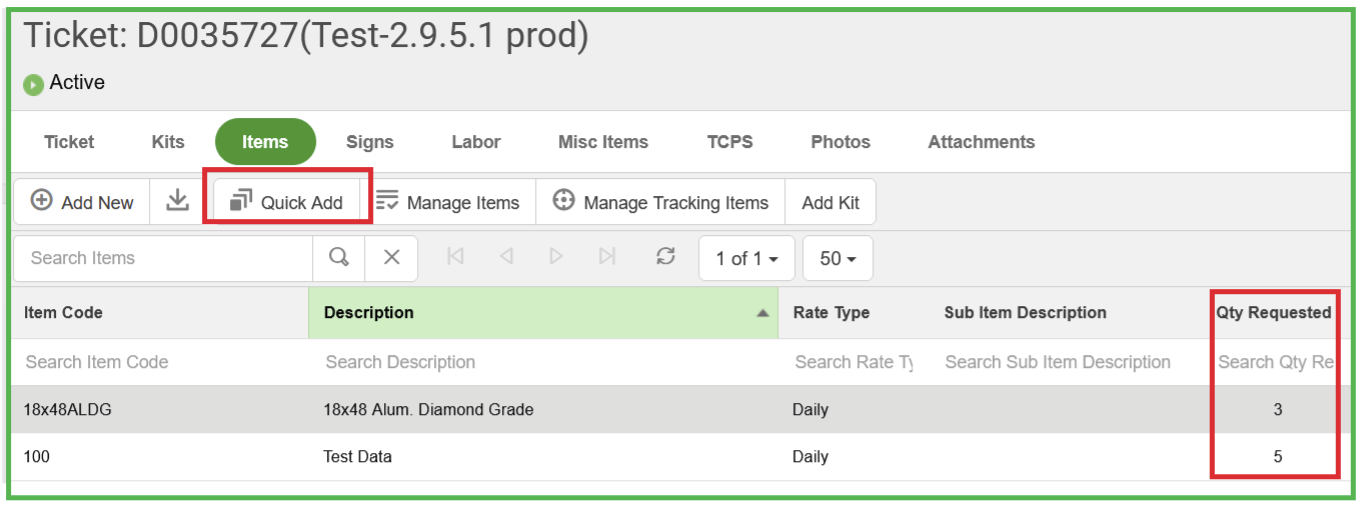Click the search magnifier icon
The width and height of the screenshot is (1360, 505).
(x=339, y=258)
